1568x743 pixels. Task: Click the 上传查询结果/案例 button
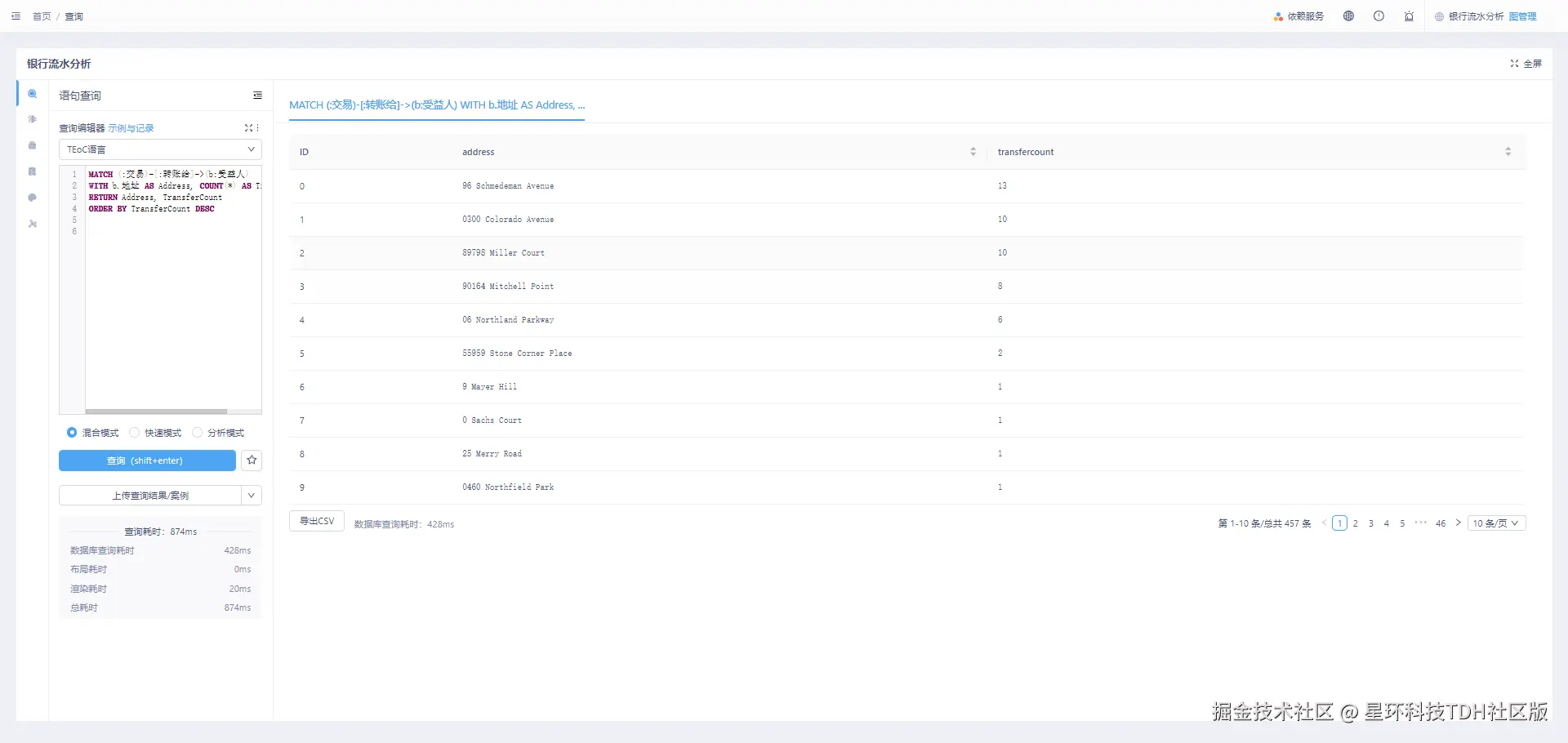pyautogui.click(x=150, y=496)
